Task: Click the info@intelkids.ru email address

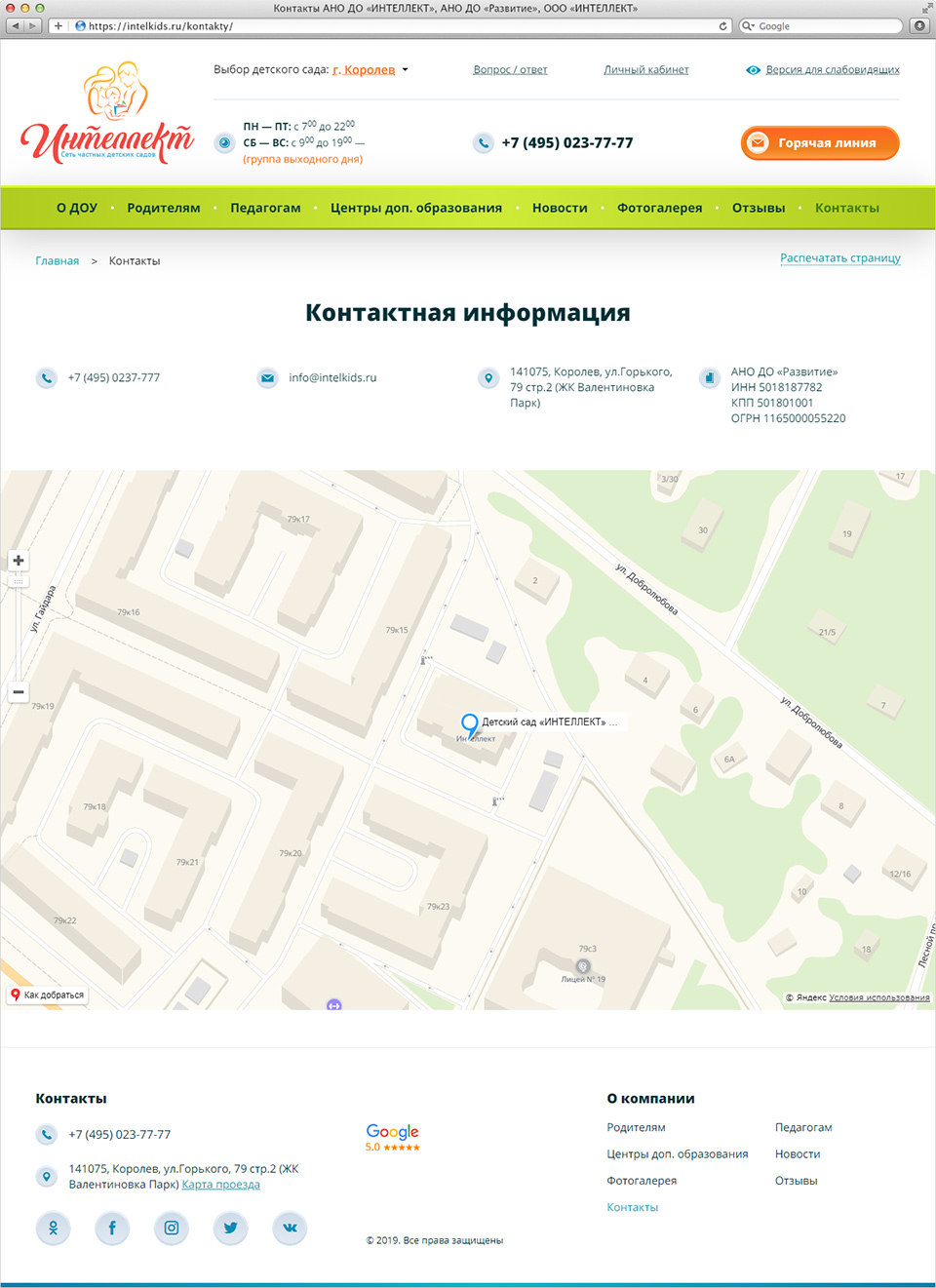Action: point(332,378)
